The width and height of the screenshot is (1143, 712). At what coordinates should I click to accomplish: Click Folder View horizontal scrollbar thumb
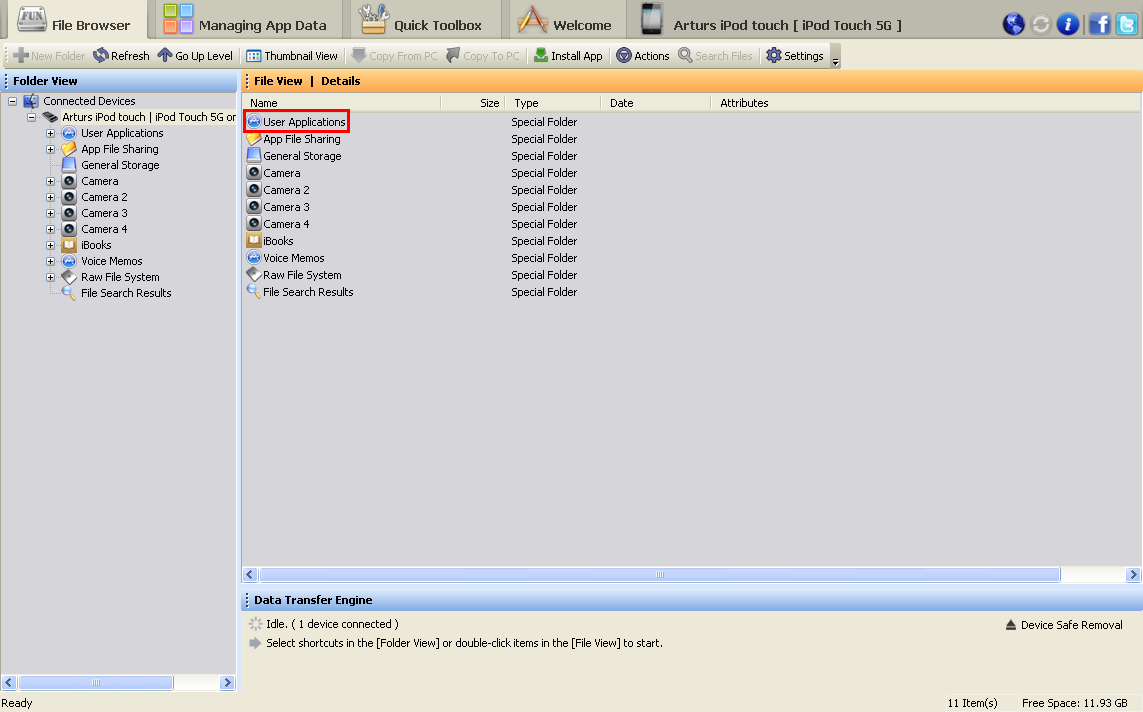95,682
